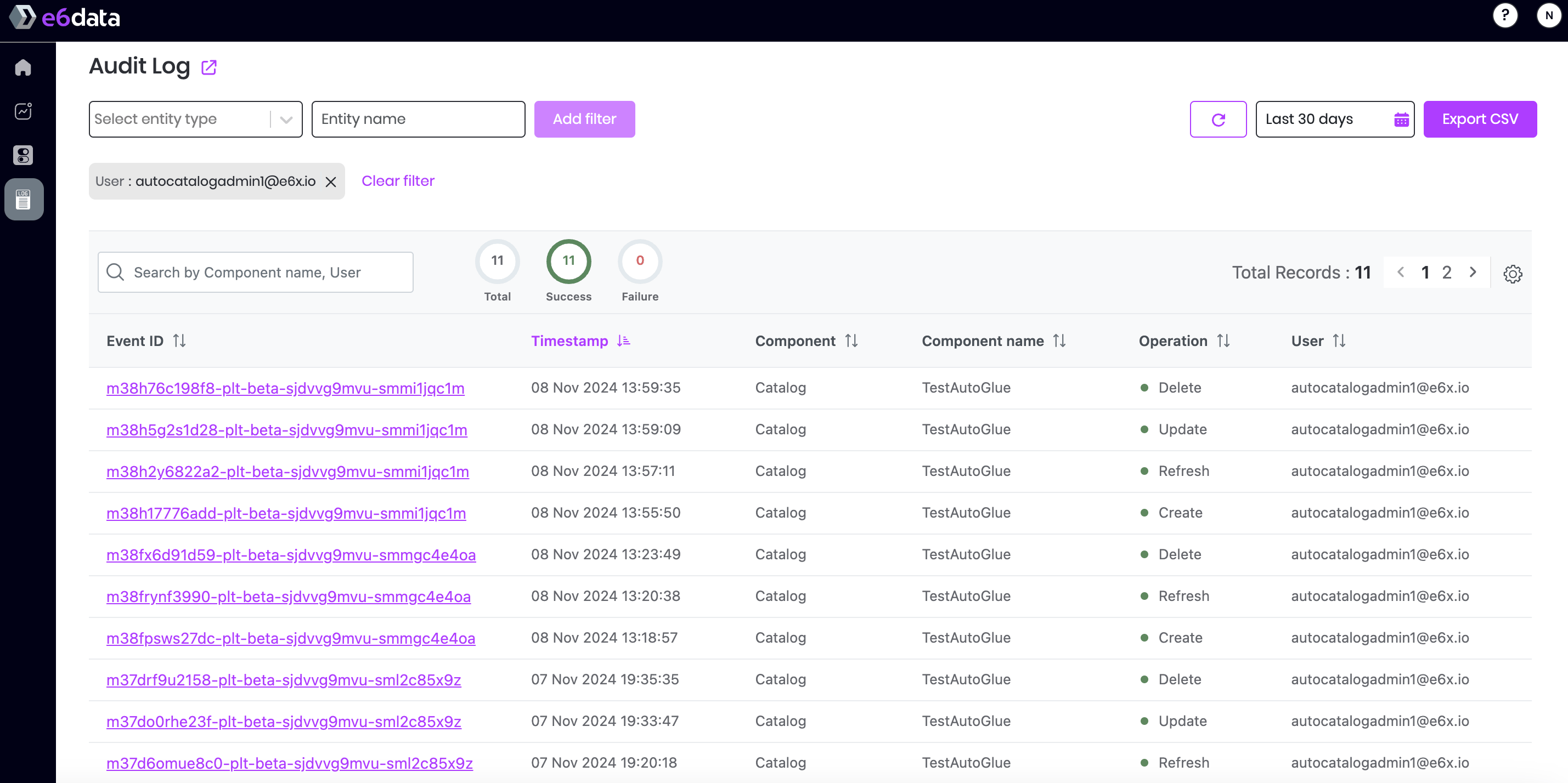Click timestamp 08 Nov 2024 13:57:11
This screenshot has height=783, width=1568.
coord(602,471)
